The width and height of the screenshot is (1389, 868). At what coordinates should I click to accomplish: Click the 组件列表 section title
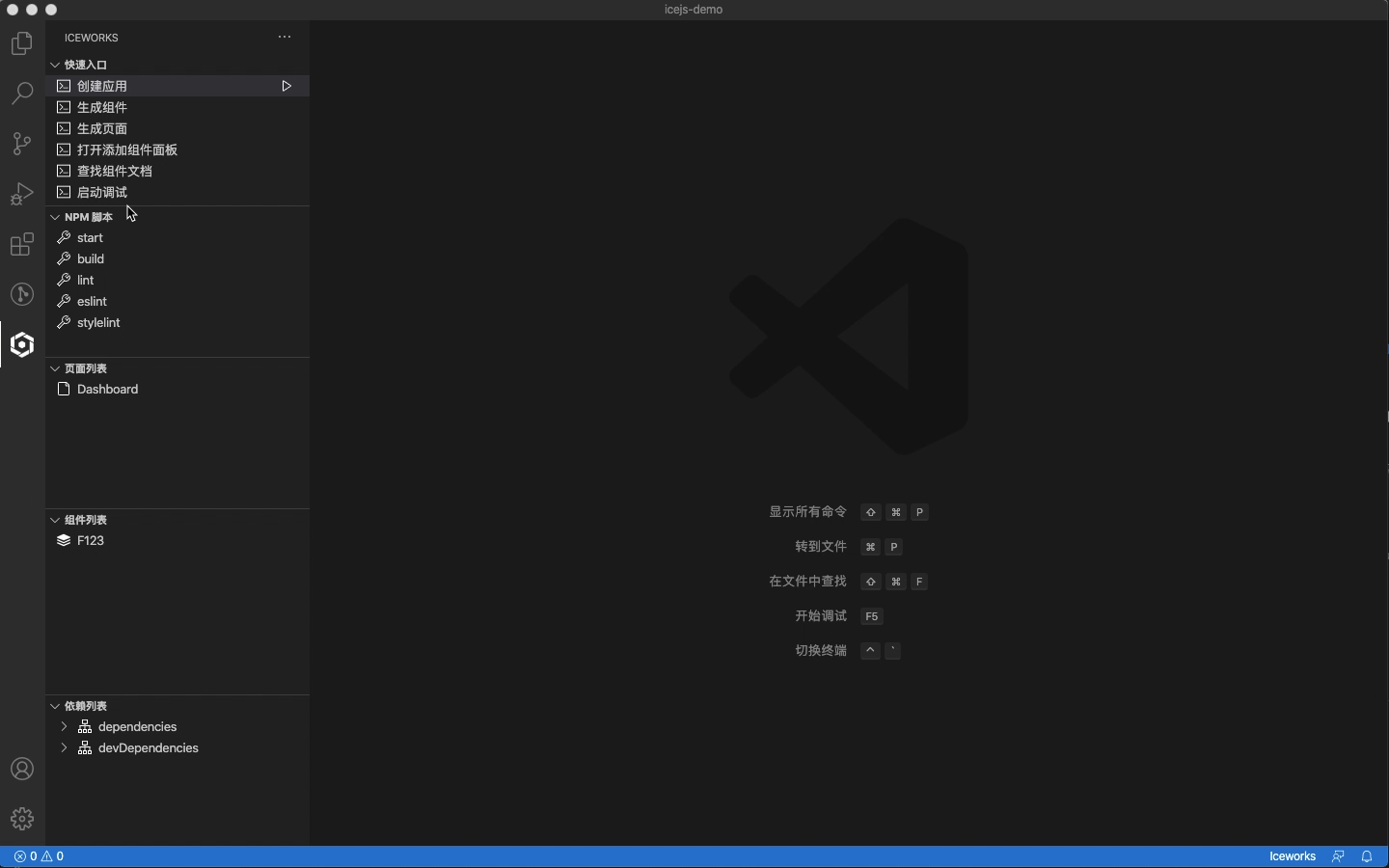86,520
